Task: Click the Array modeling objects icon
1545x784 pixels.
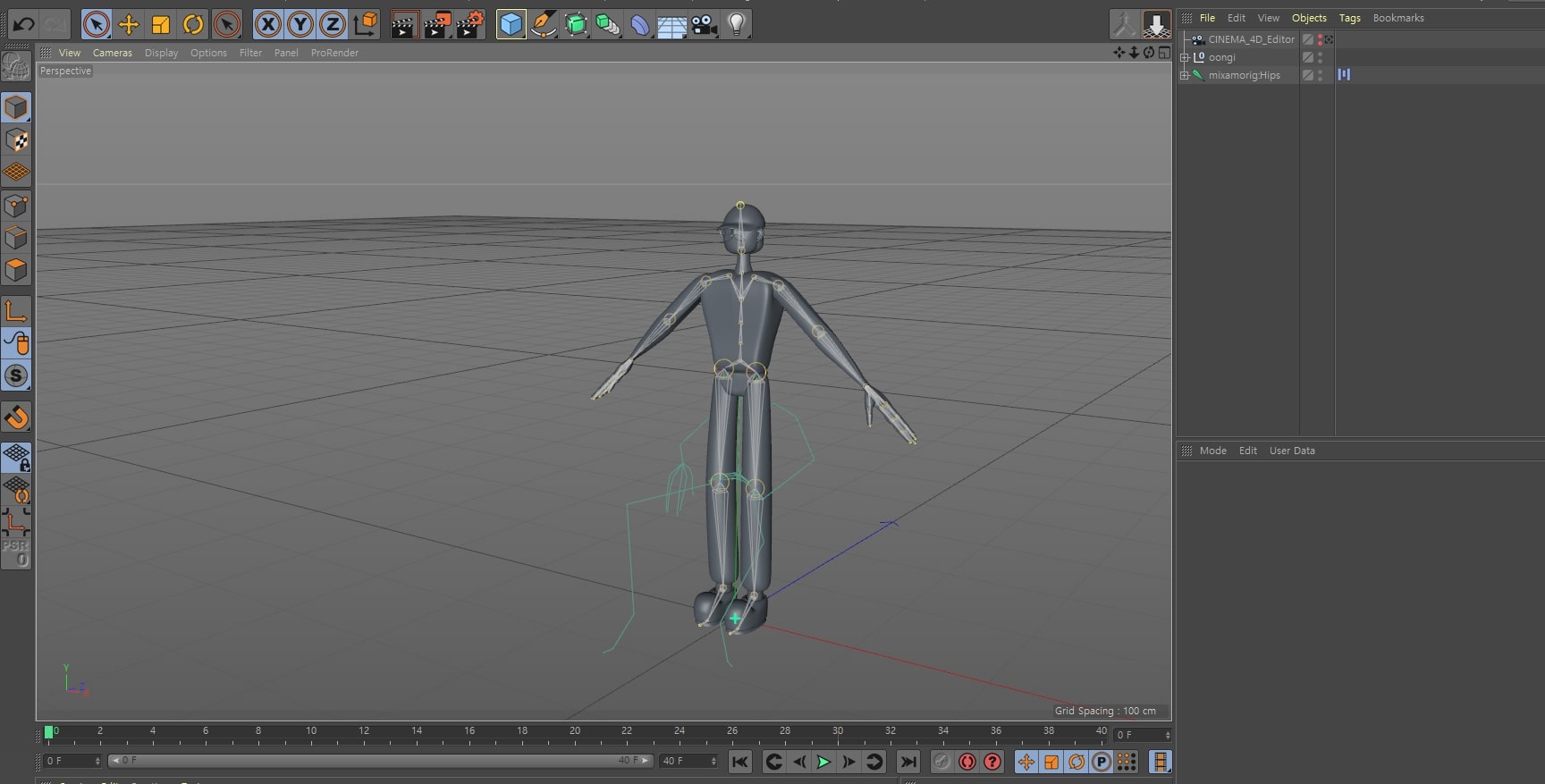Action: coord(608,24)
